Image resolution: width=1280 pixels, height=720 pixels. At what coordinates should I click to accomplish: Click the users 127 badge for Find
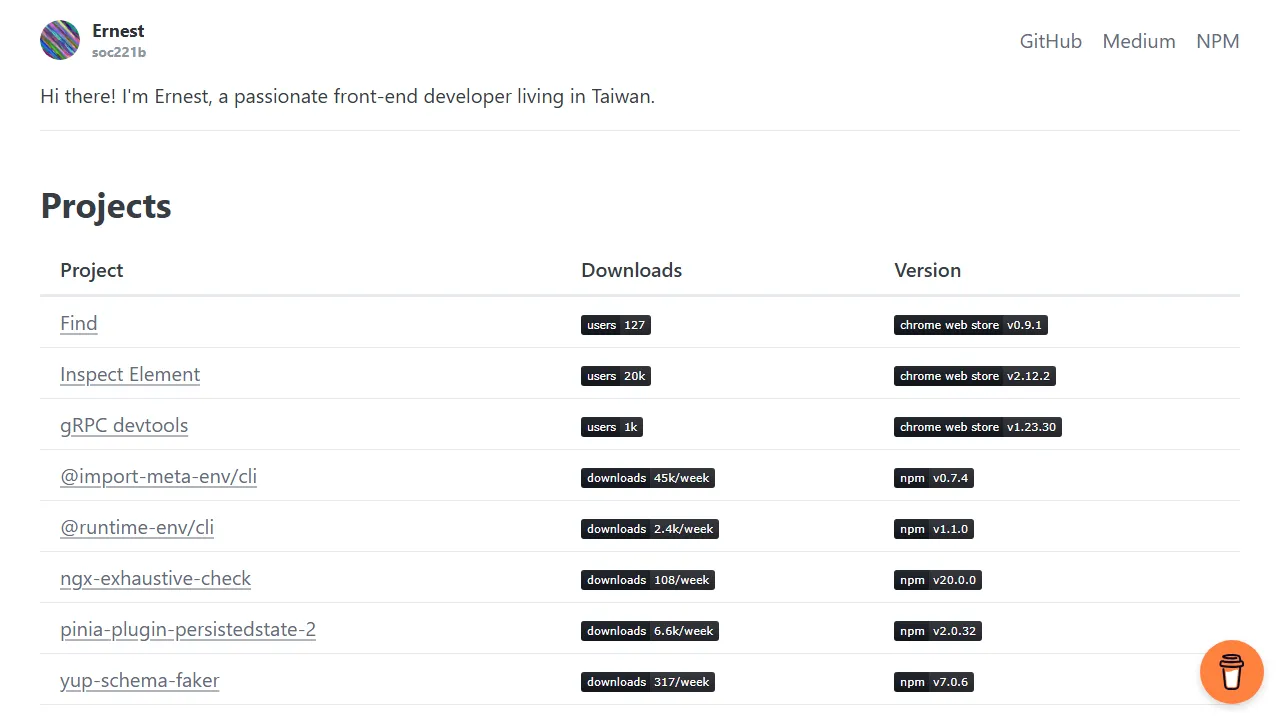[x=615, y=324]
